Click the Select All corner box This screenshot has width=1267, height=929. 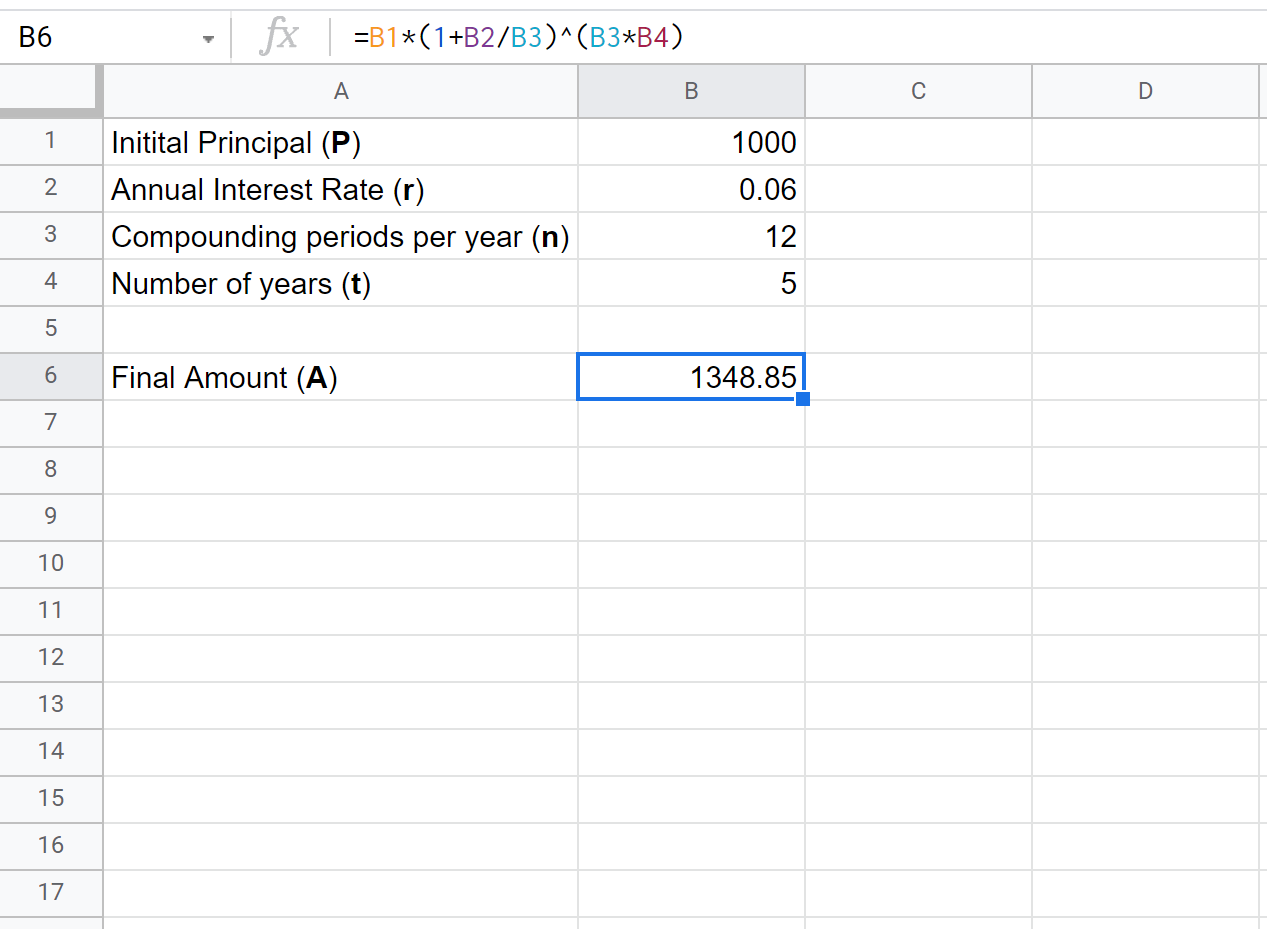[51, 91]
